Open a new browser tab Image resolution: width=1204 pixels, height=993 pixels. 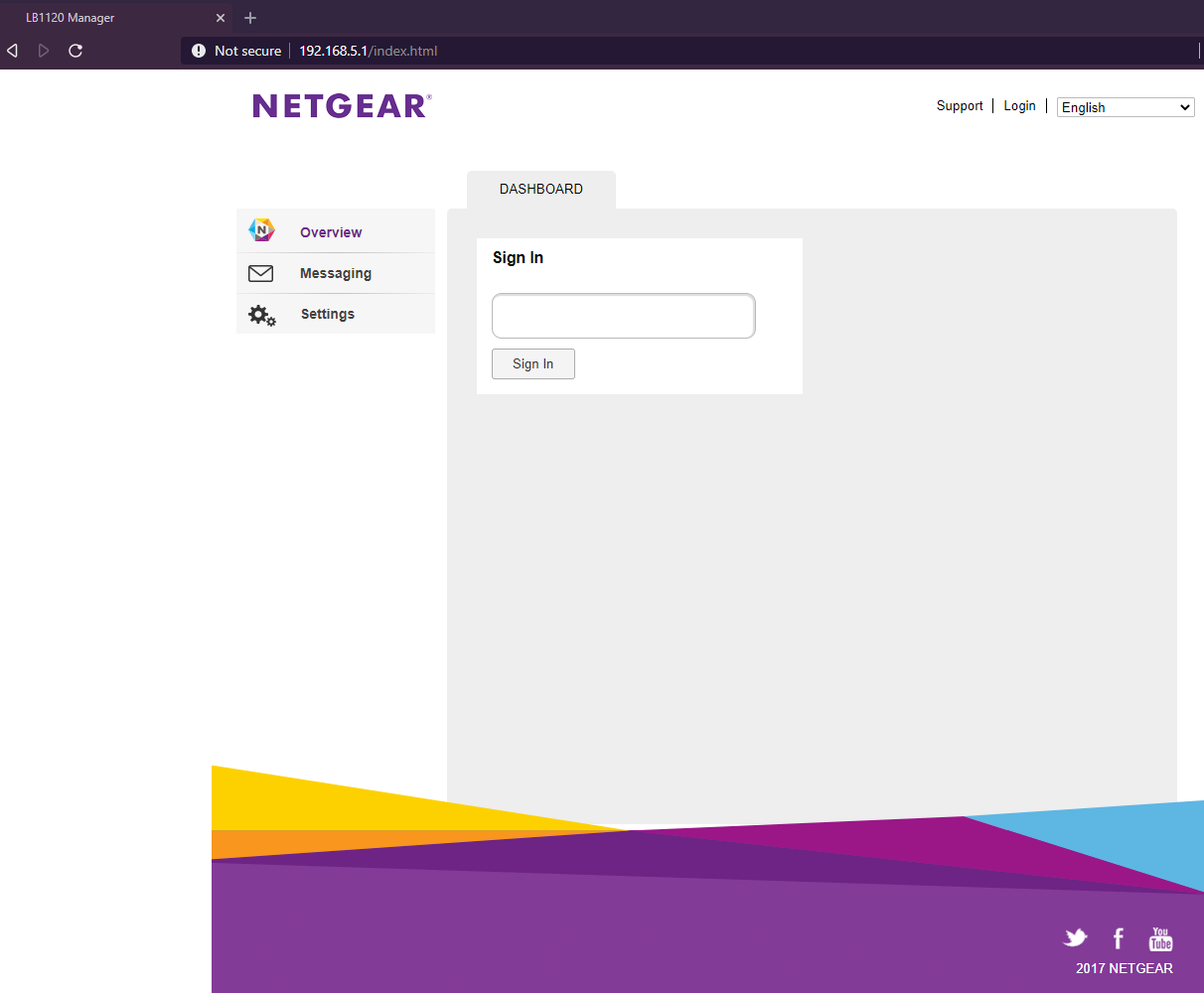250,18
